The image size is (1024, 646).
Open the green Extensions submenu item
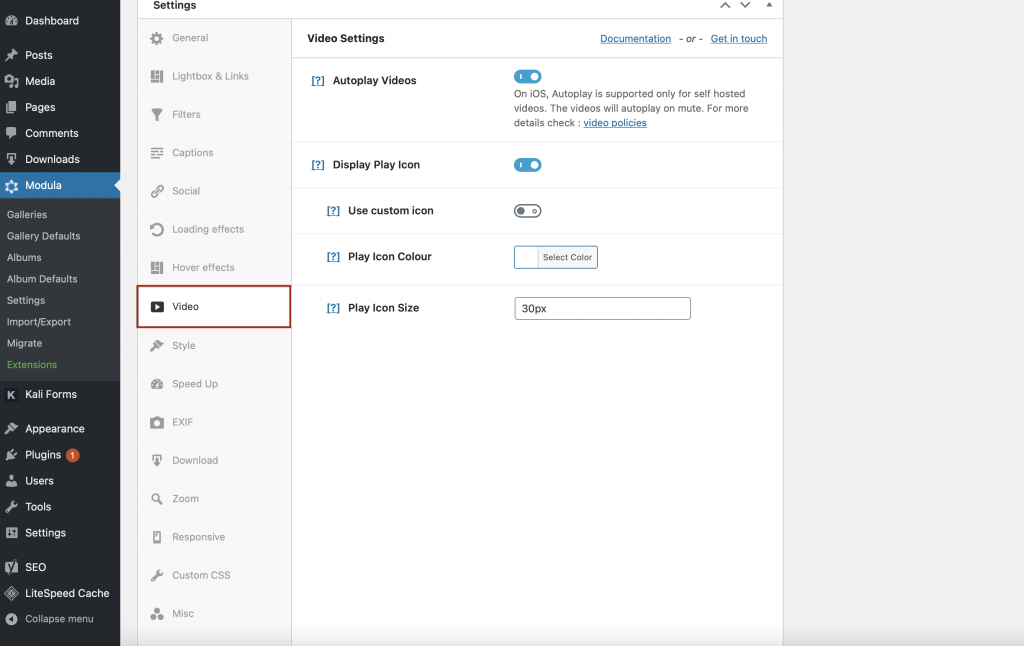[32, 365]
